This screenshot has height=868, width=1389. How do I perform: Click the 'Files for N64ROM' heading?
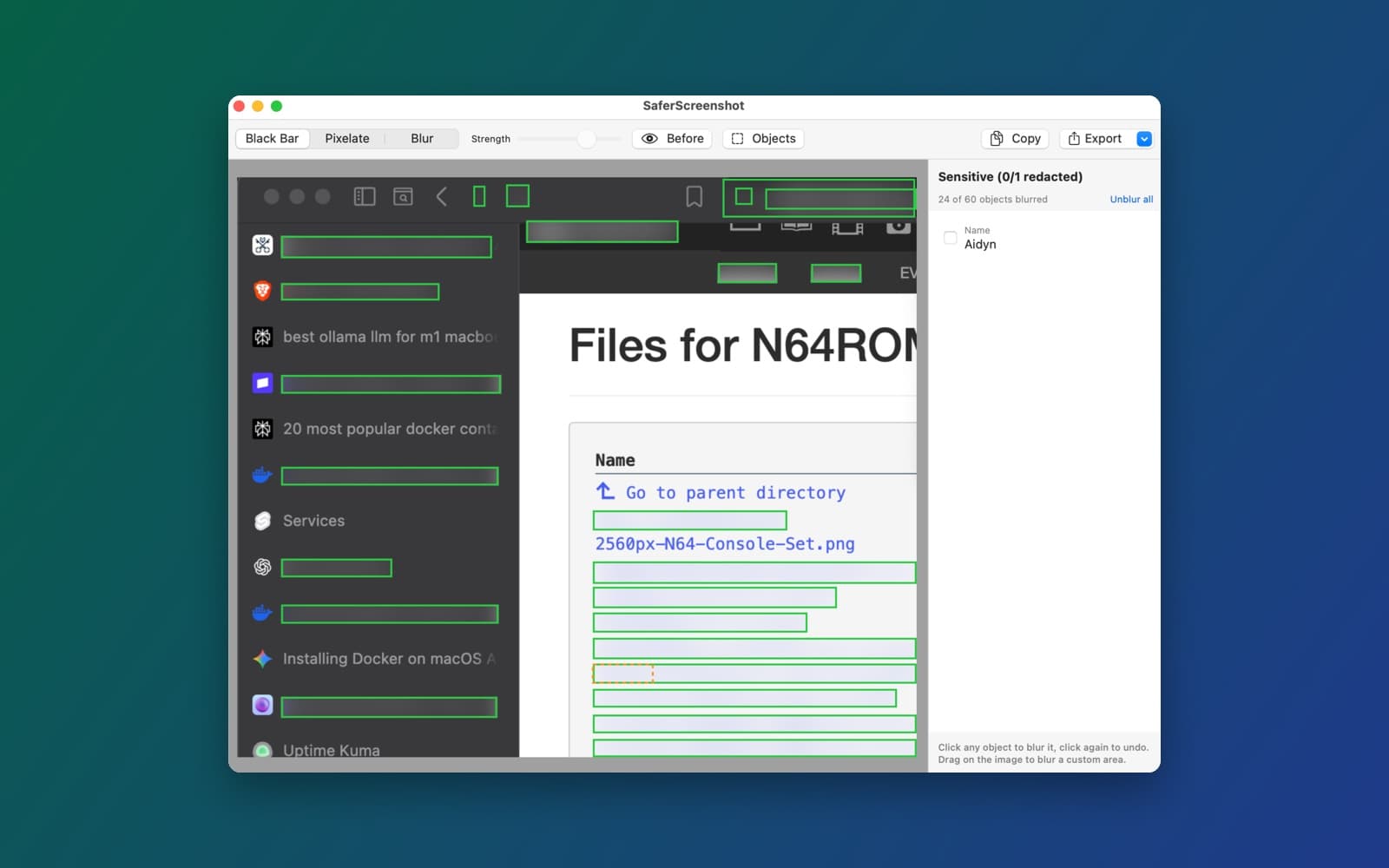tap(743, 345)
